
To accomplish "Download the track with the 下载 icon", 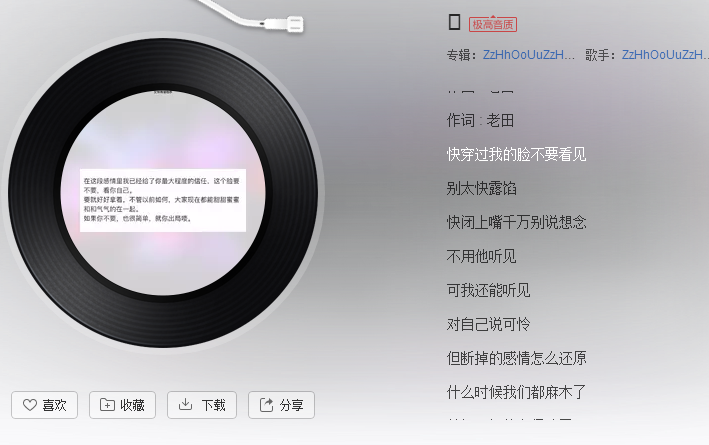I will [185, 404].
